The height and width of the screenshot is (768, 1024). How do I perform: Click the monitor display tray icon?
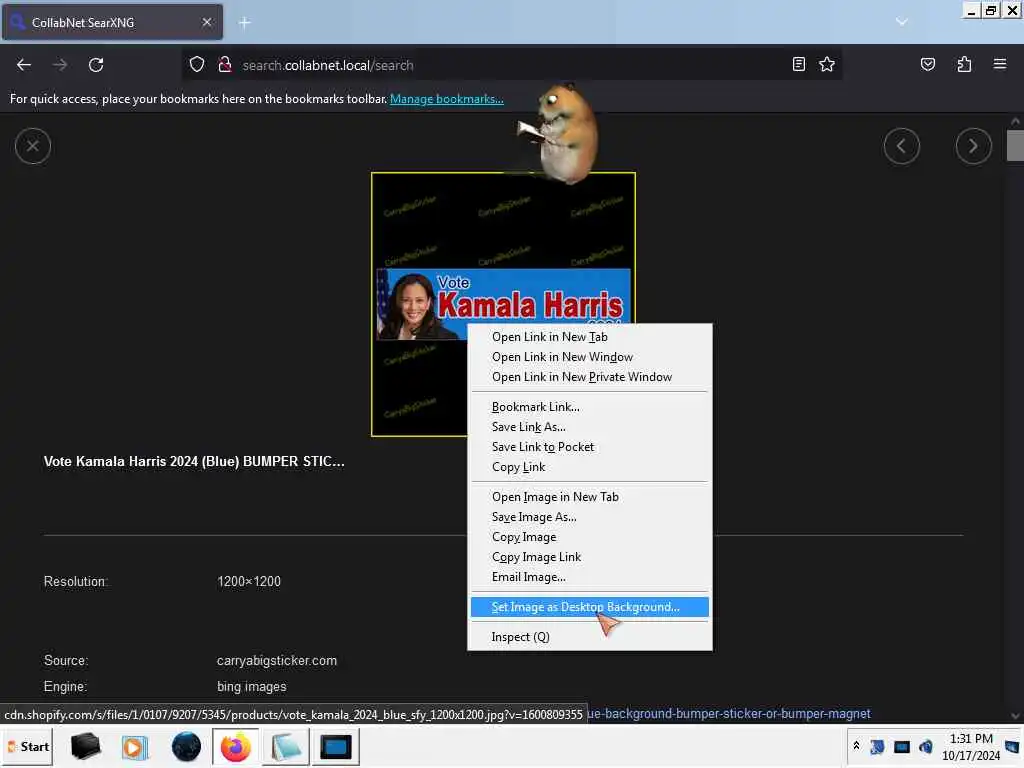coord(902,746)
